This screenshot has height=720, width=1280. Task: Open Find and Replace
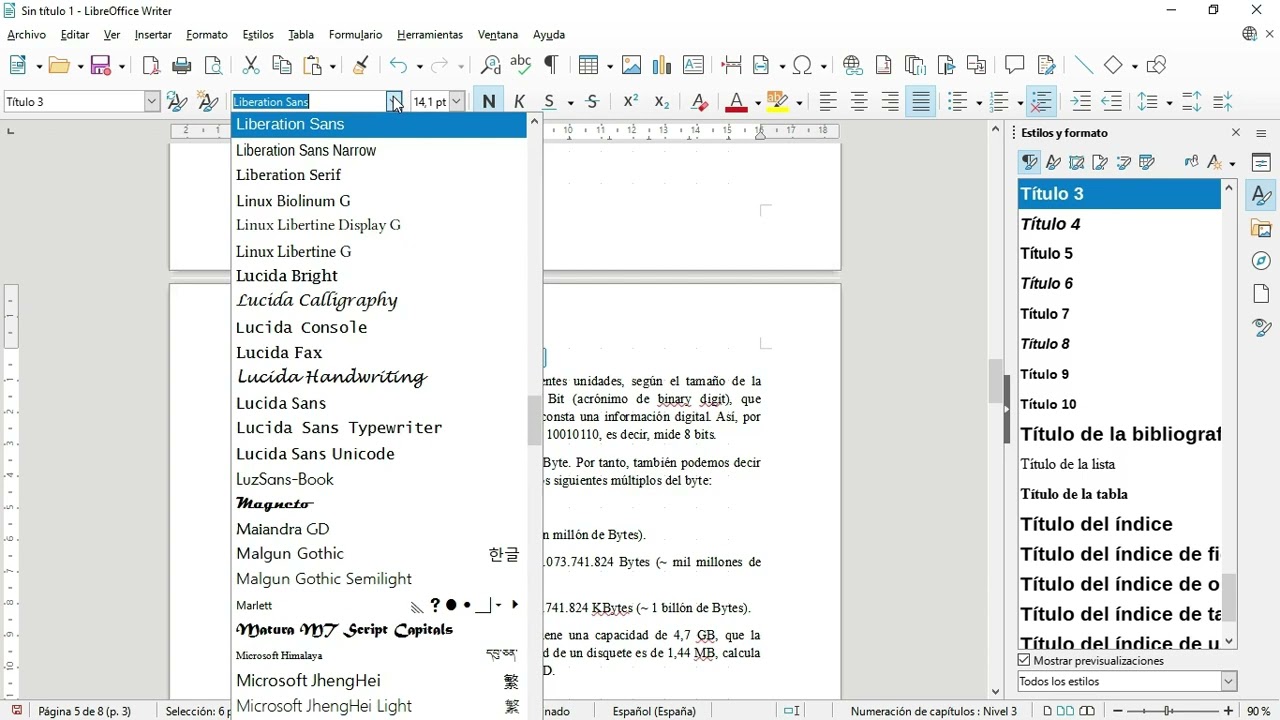pyautogui.click(x=490, y=66)
